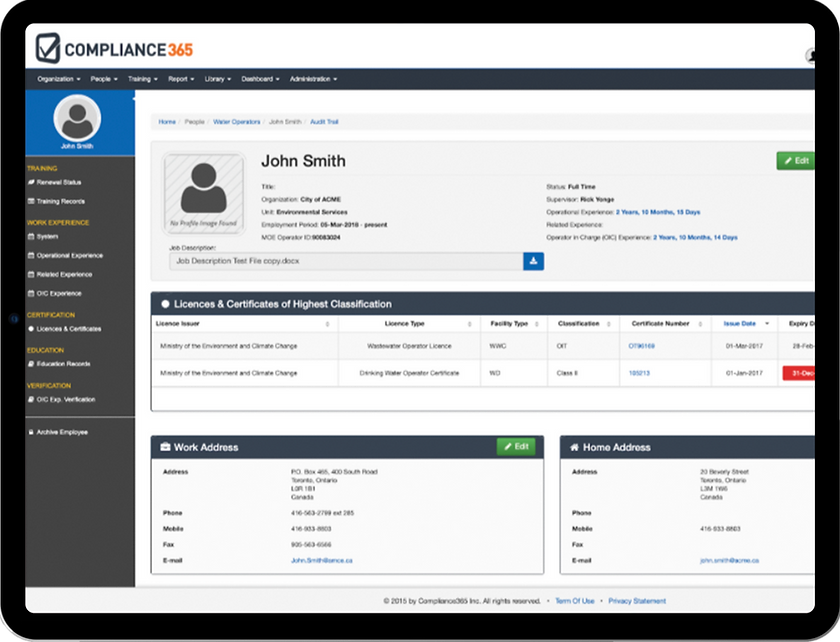
Task: Click the OIC Experience duration link
Action: click(695, 237)
